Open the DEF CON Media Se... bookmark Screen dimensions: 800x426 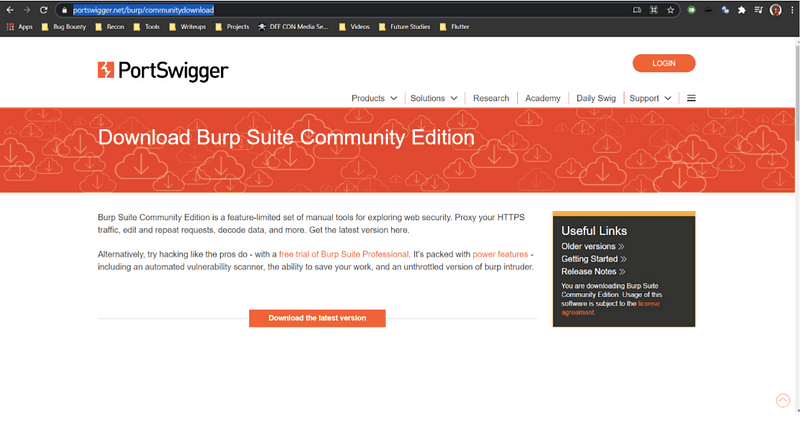tap(293, 27)
